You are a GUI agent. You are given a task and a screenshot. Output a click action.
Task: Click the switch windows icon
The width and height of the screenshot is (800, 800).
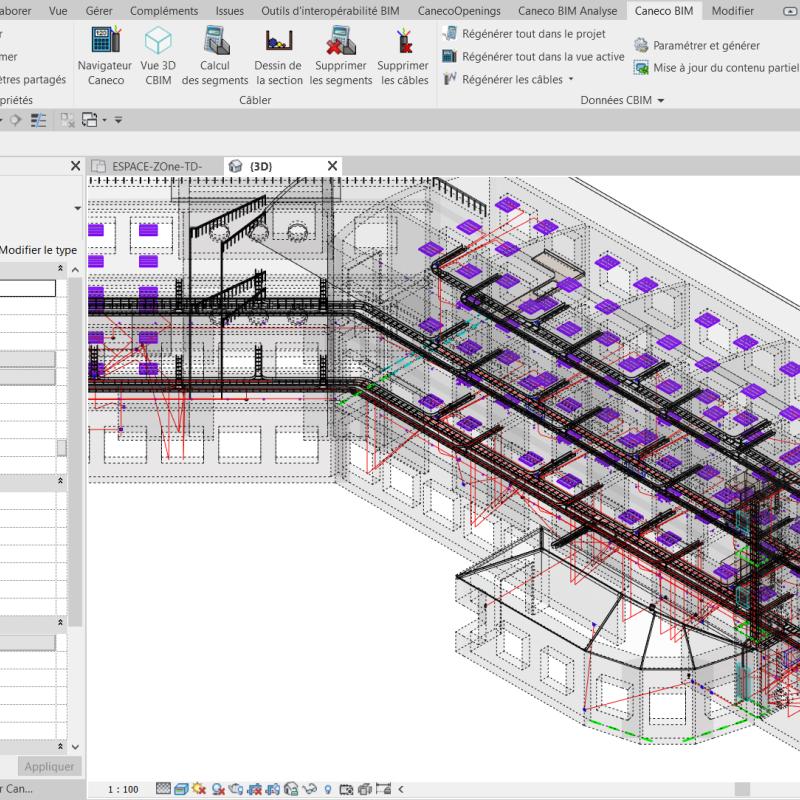pyautogui.click(x=90, y=120)
